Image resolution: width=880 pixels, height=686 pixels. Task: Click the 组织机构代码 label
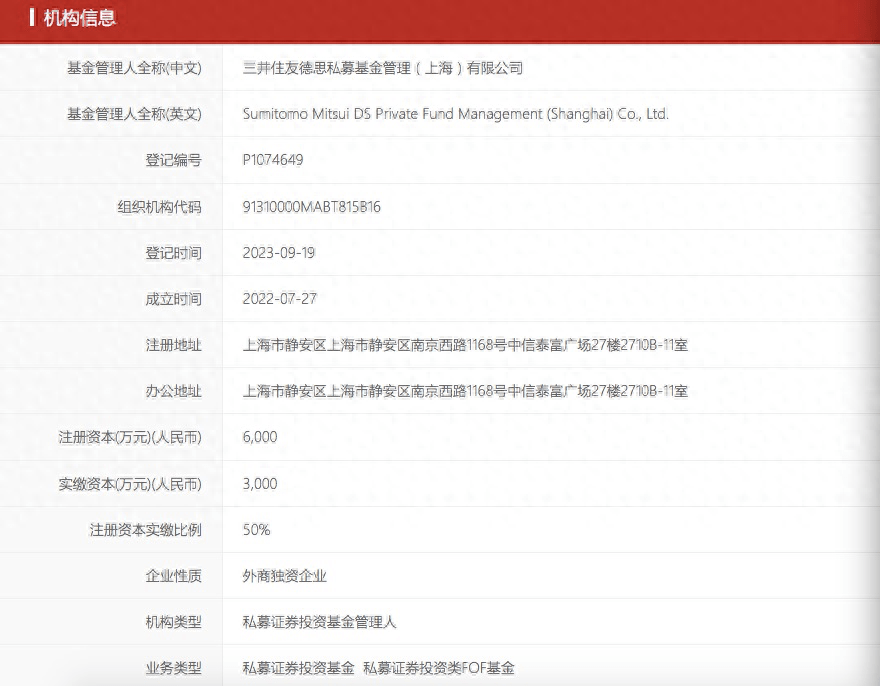pos(159,207)
